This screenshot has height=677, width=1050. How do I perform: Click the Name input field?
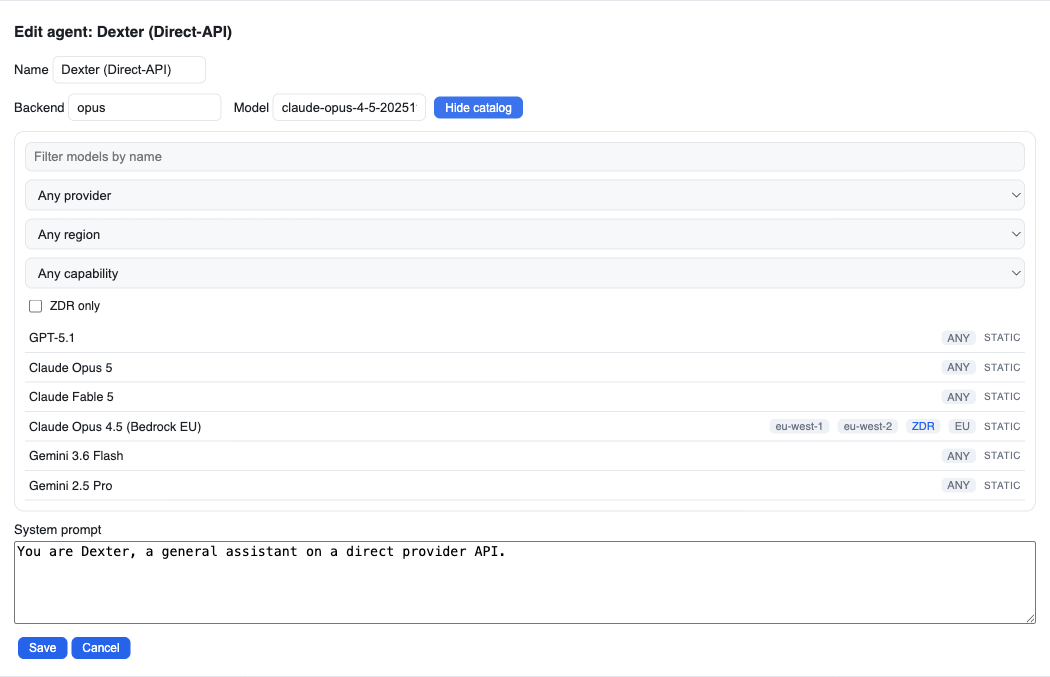pyautogui.click(x=129, y=70)
